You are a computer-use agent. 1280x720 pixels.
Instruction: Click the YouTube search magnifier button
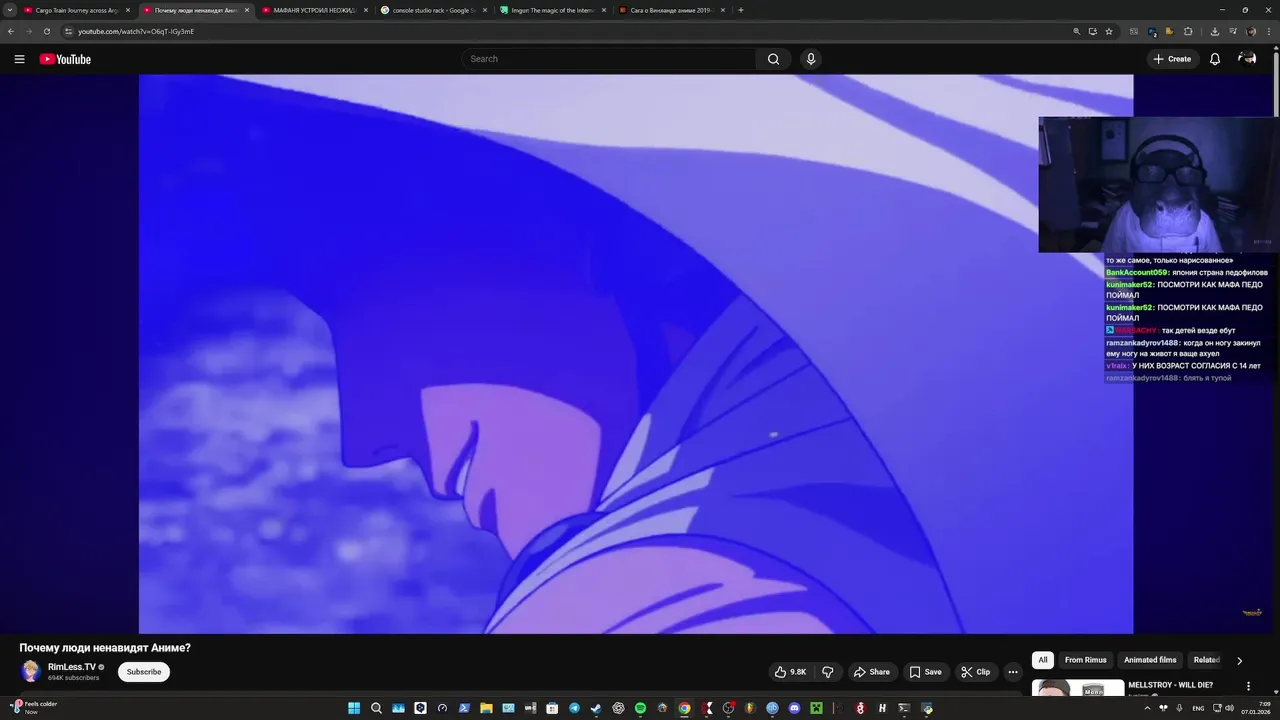point(773,59)
